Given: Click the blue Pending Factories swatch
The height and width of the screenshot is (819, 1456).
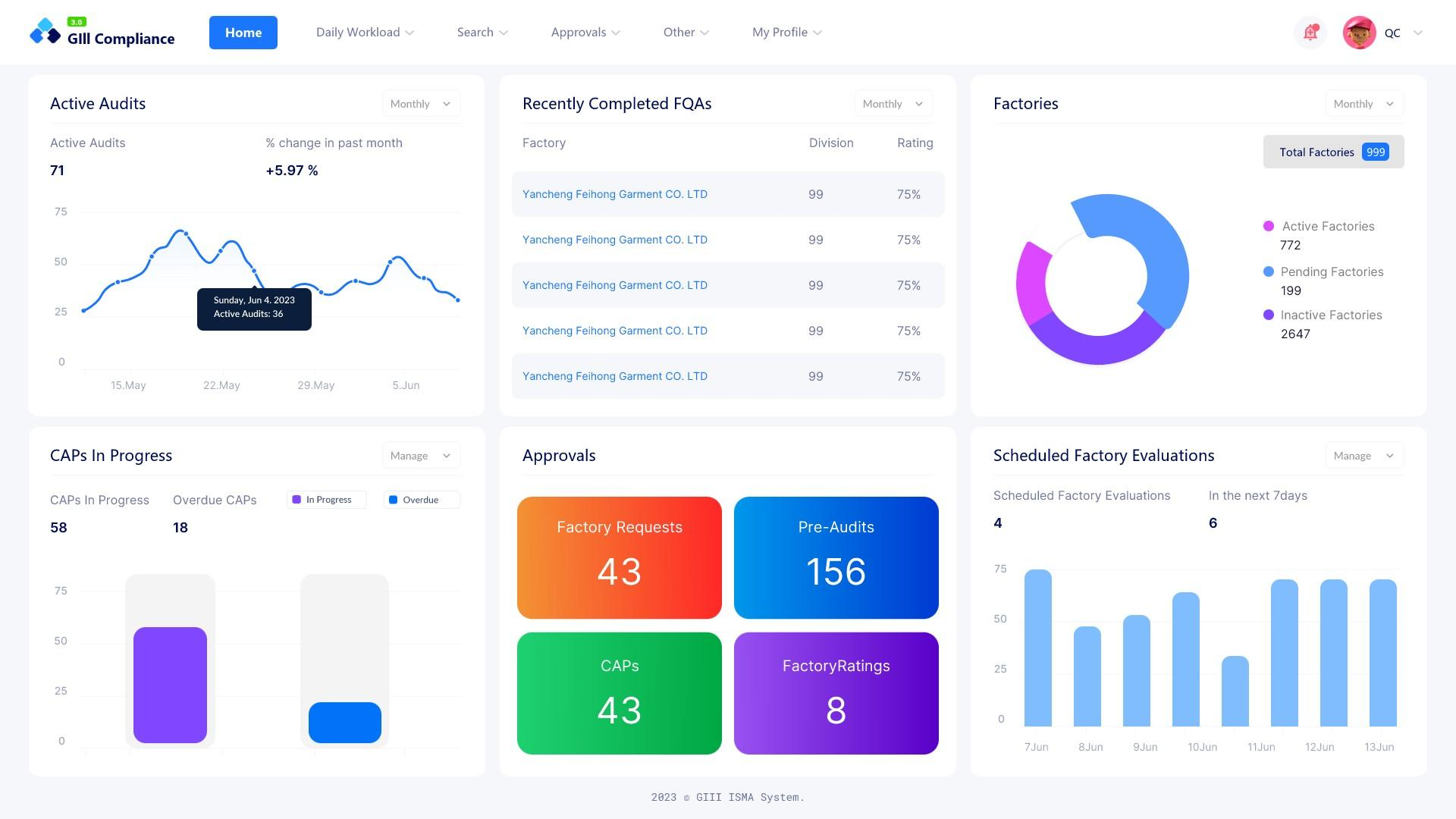Looking at the screenshot, I should coord(1269,271).
